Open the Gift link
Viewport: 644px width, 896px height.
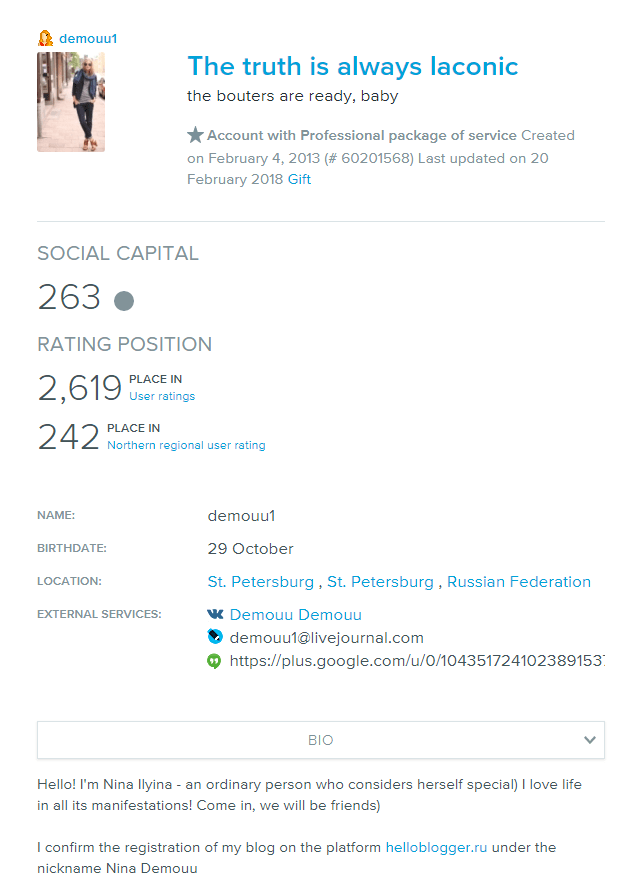(299, 179)
